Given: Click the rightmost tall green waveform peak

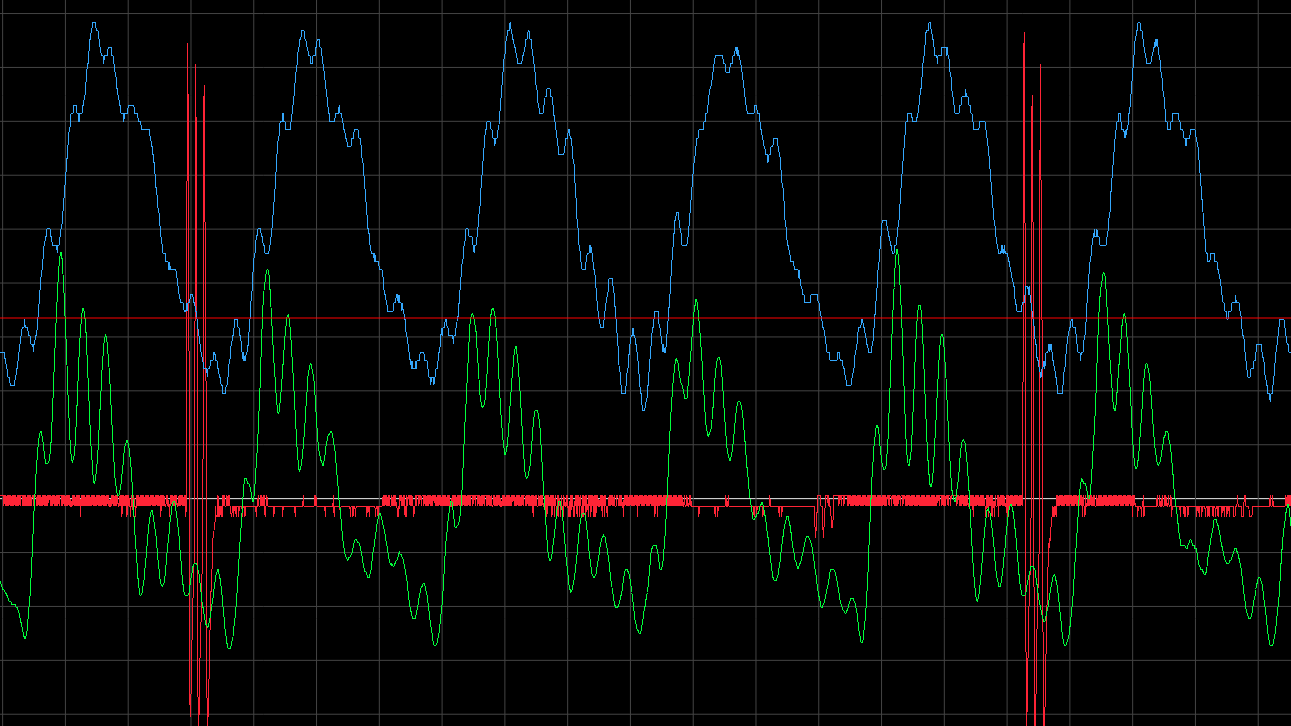Looking at the screenshot, I should click(x=1103, y=275).
